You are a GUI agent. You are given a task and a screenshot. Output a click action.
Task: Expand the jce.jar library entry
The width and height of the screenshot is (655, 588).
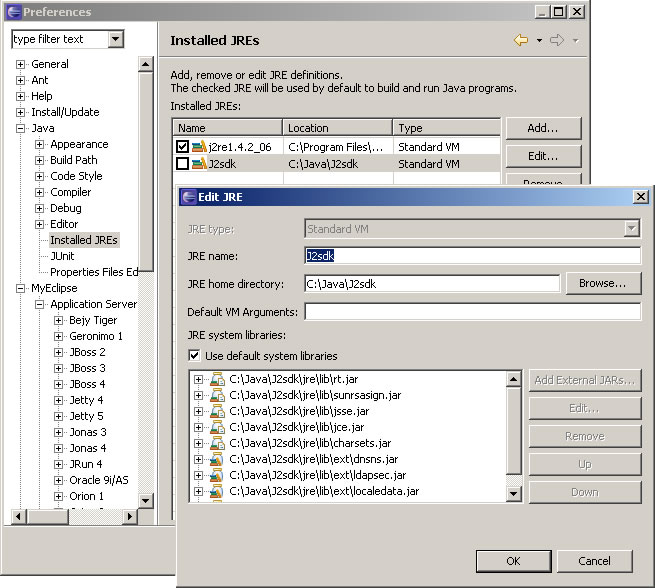click(x=198, y=428)
